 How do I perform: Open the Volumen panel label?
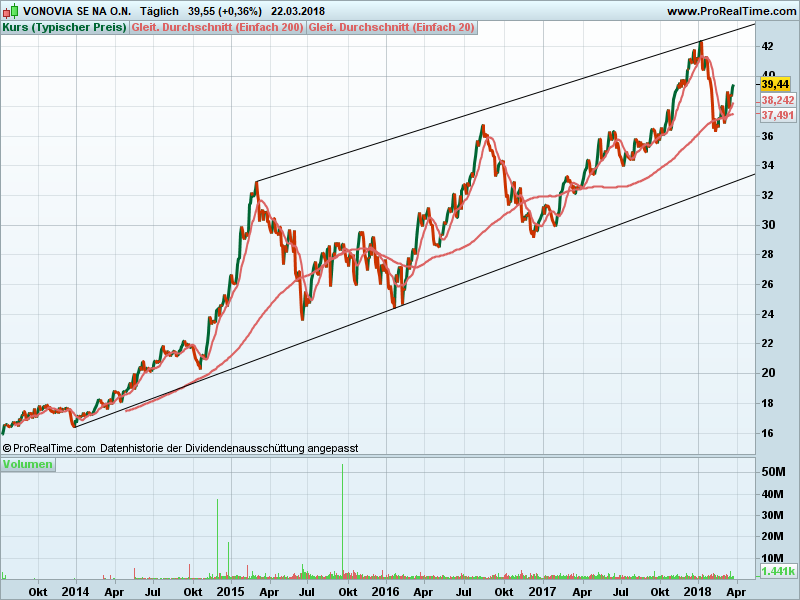pyautogui.click(x=29, y=465)
